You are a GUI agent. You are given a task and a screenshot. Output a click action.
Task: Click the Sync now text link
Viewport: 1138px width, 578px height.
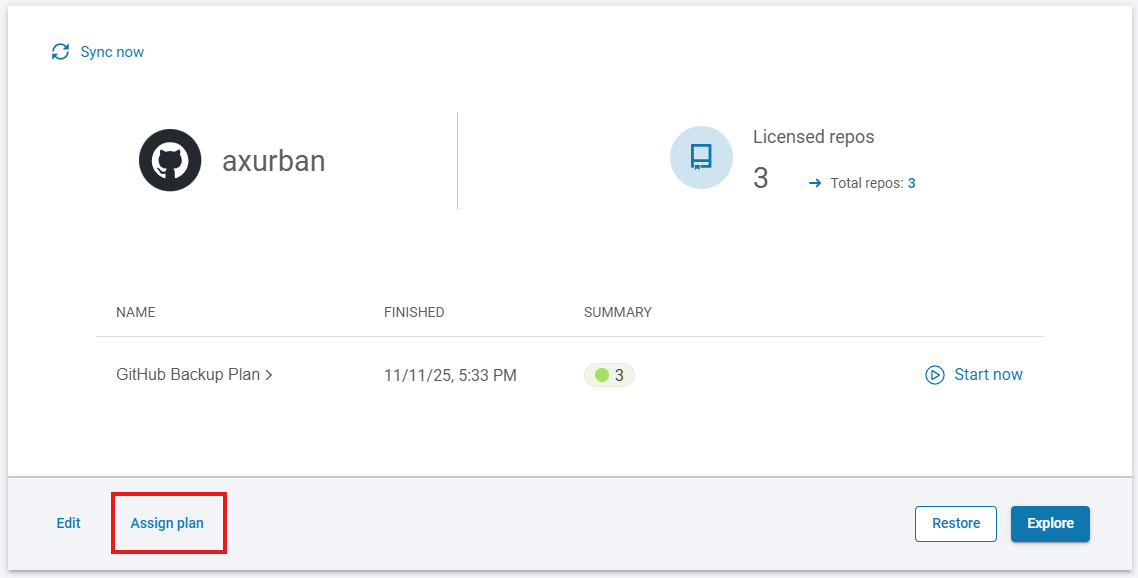tap(112, 52)
